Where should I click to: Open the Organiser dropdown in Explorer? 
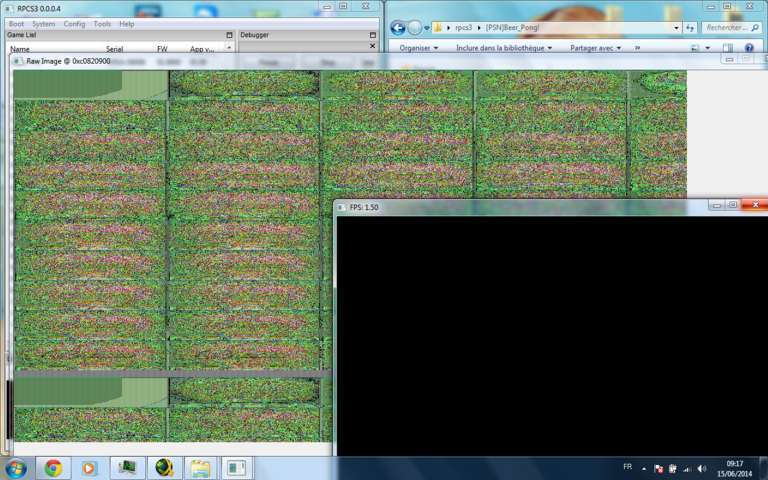pyautogui.click(x=419, y=47)
